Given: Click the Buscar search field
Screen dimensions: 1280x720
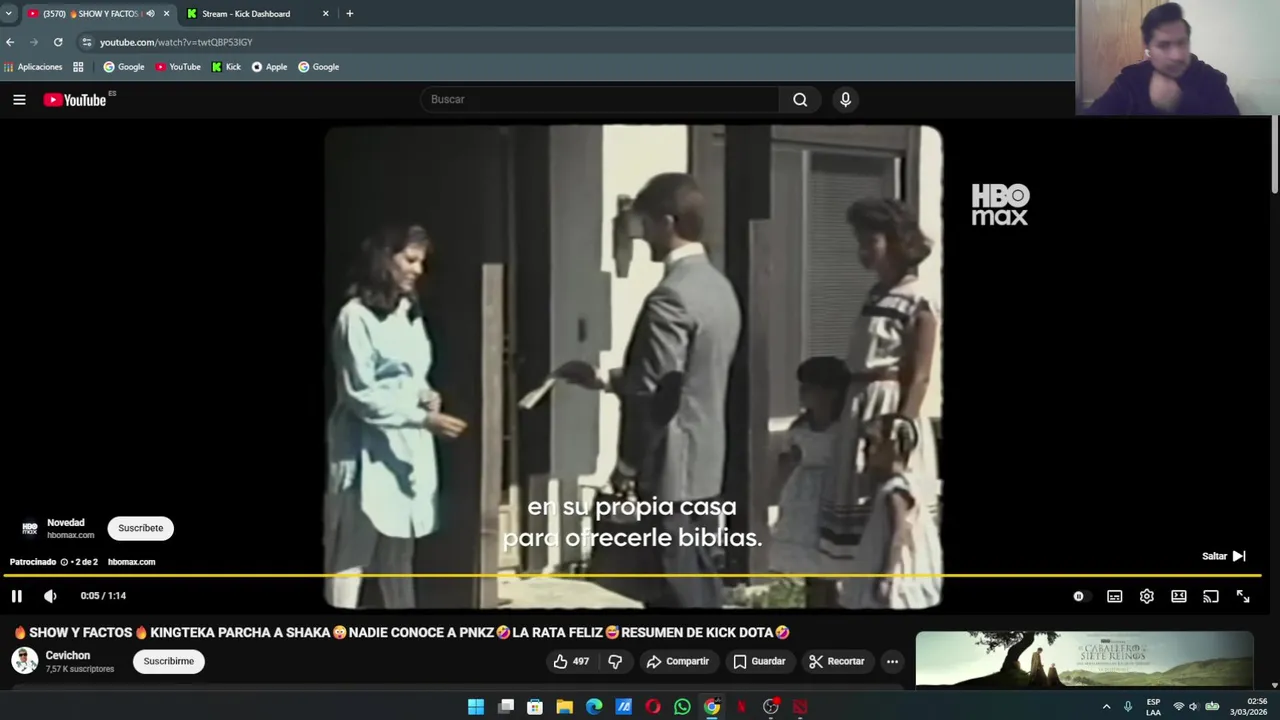Looking at the screenshot, I should click(x=600, y=99).
